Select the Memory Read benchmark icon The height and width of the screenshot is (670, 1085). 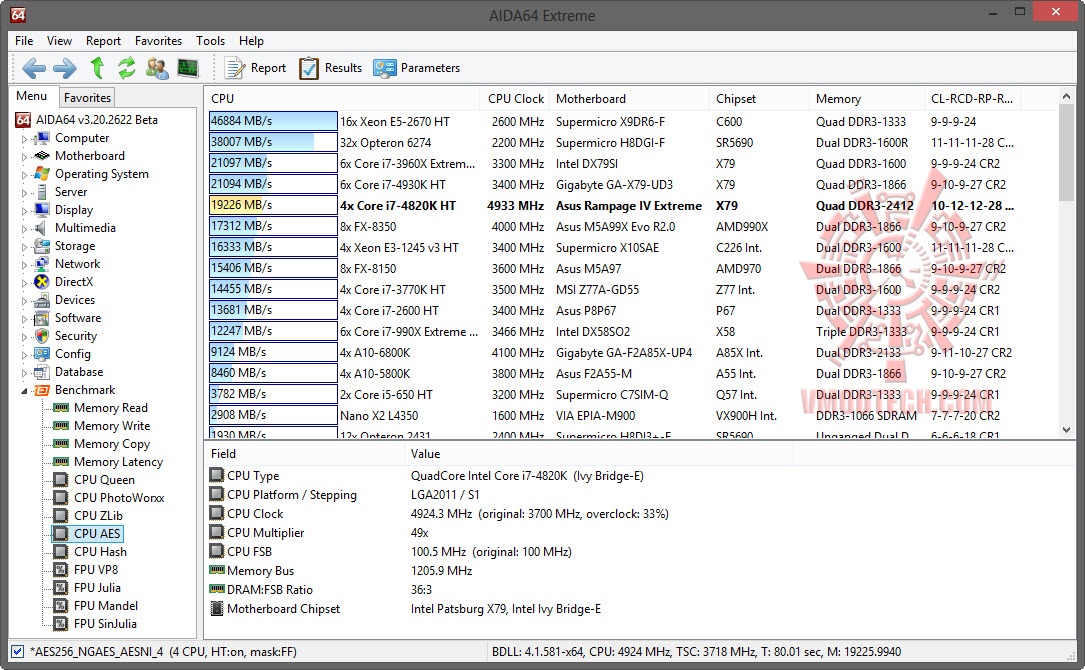pyautogui.click(x=61, y=408)
